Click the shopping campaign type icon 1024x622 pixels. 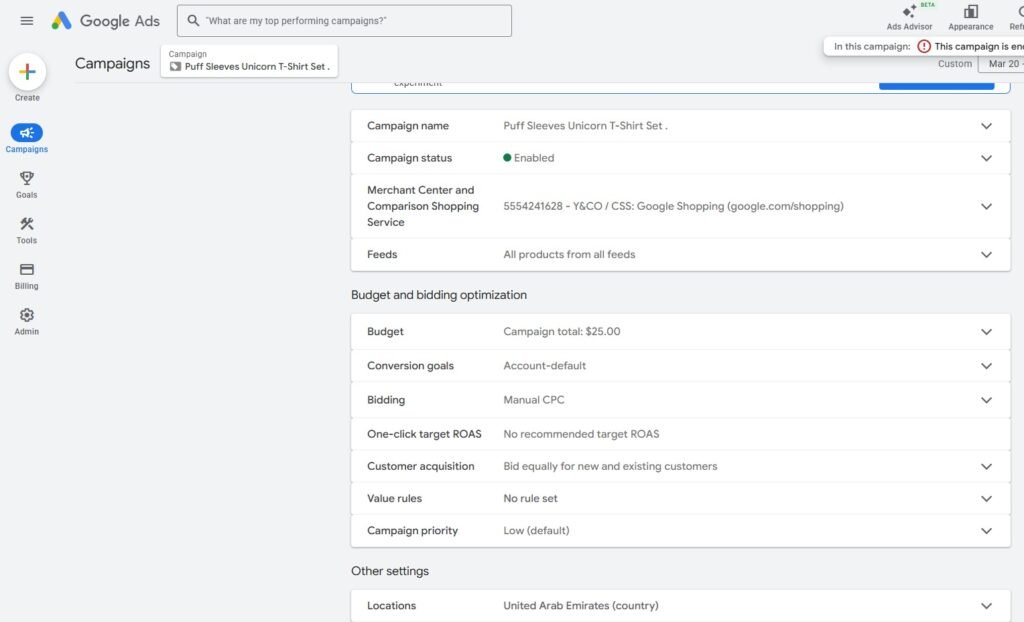tap(175, 67)
